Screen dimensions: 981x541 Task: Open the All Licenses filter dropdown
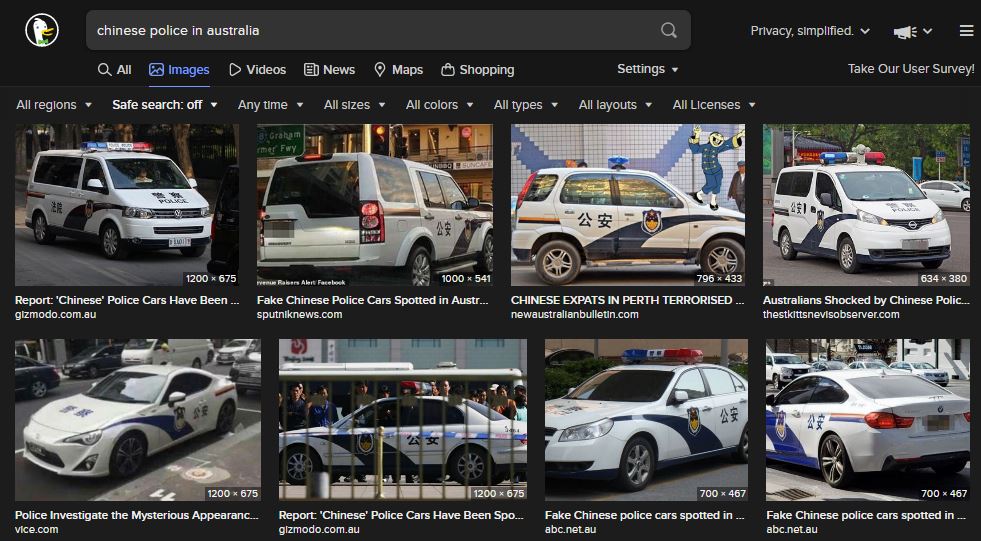[x=714, y=104]
